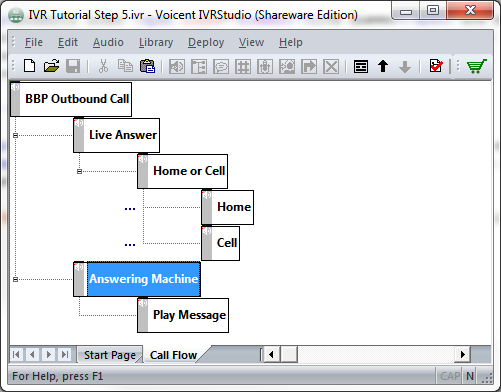
Task: Click the last tab navigation button
Action: 65,354
